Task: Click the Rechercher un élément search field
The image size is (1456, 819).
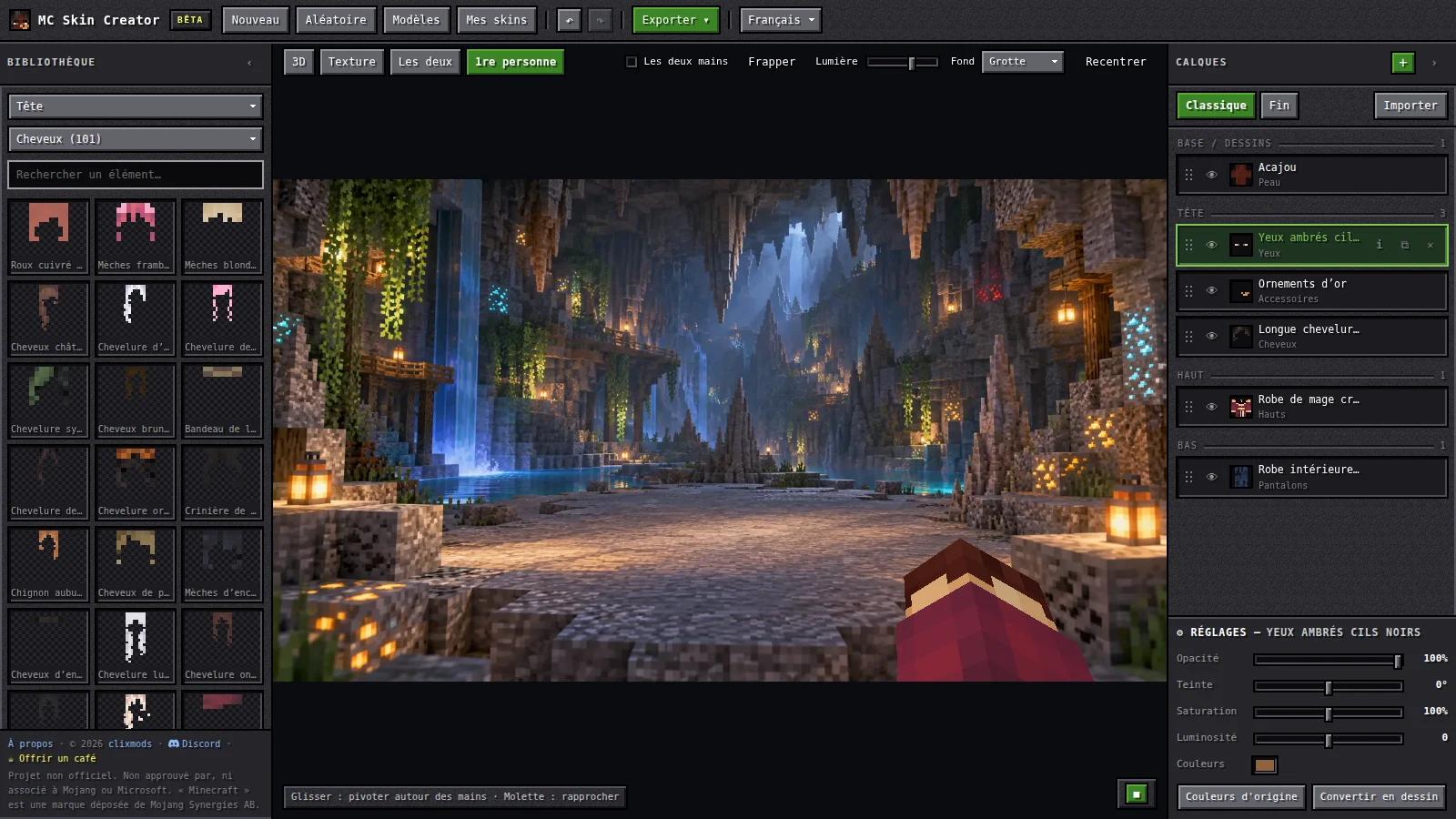Action: [136, 175]
